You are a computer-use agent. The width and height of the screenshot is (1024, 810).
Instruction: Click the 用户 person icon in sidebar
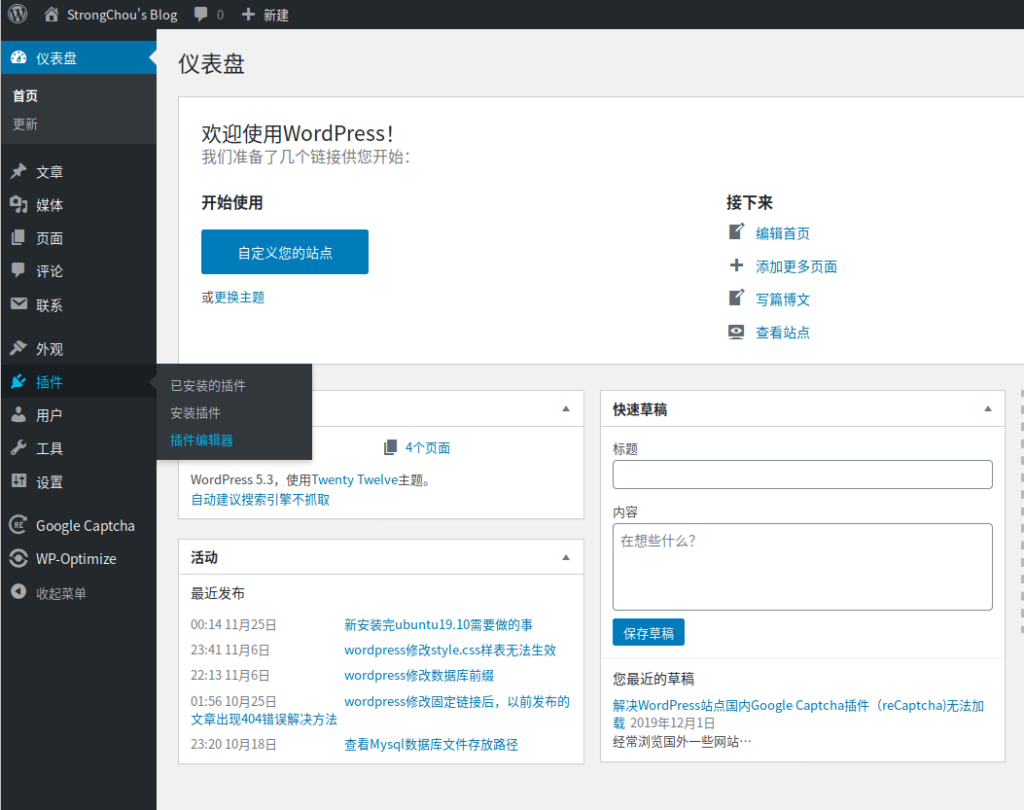18,415
